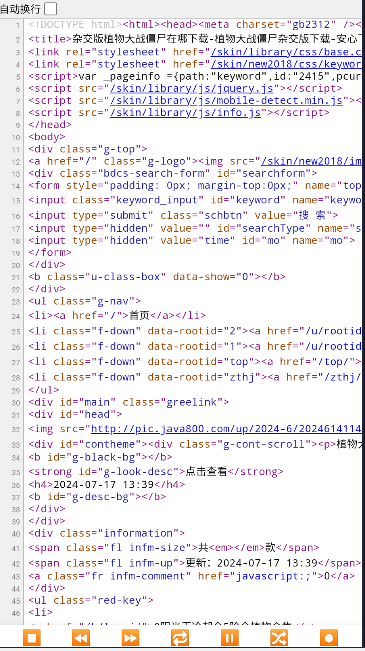Click the infm-size 共 款 span line
The image size is (365, 651).
click(x=174, y=547)
